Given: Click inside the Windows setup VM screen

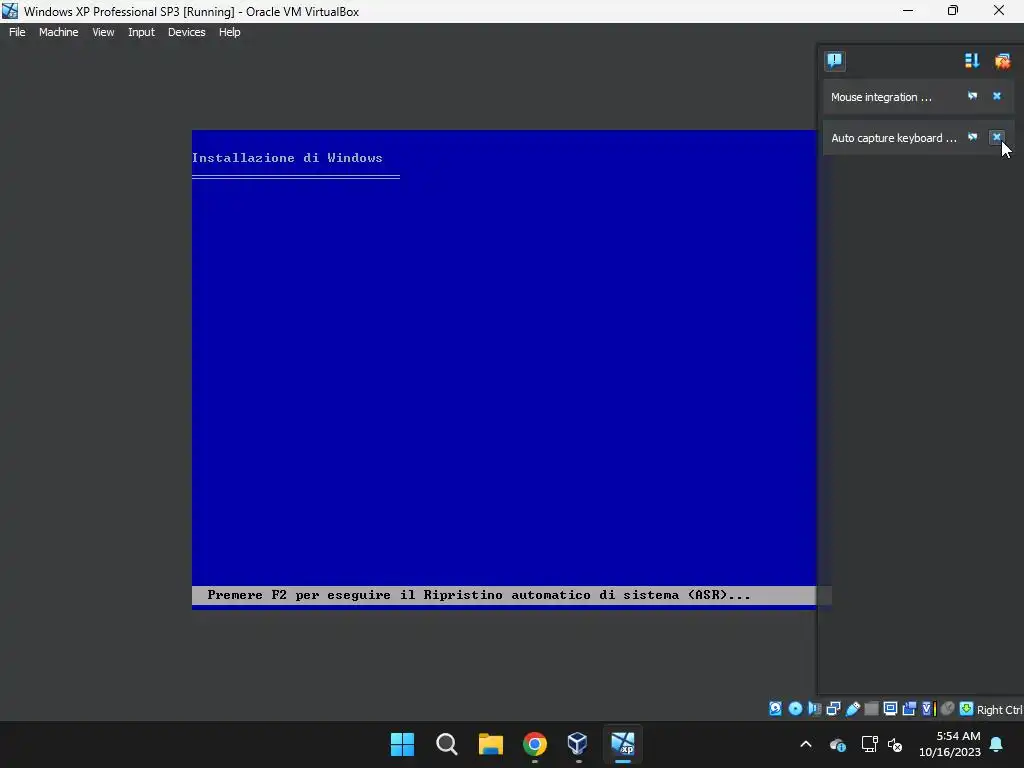Looking at the screenshot, I should point(504,369).
